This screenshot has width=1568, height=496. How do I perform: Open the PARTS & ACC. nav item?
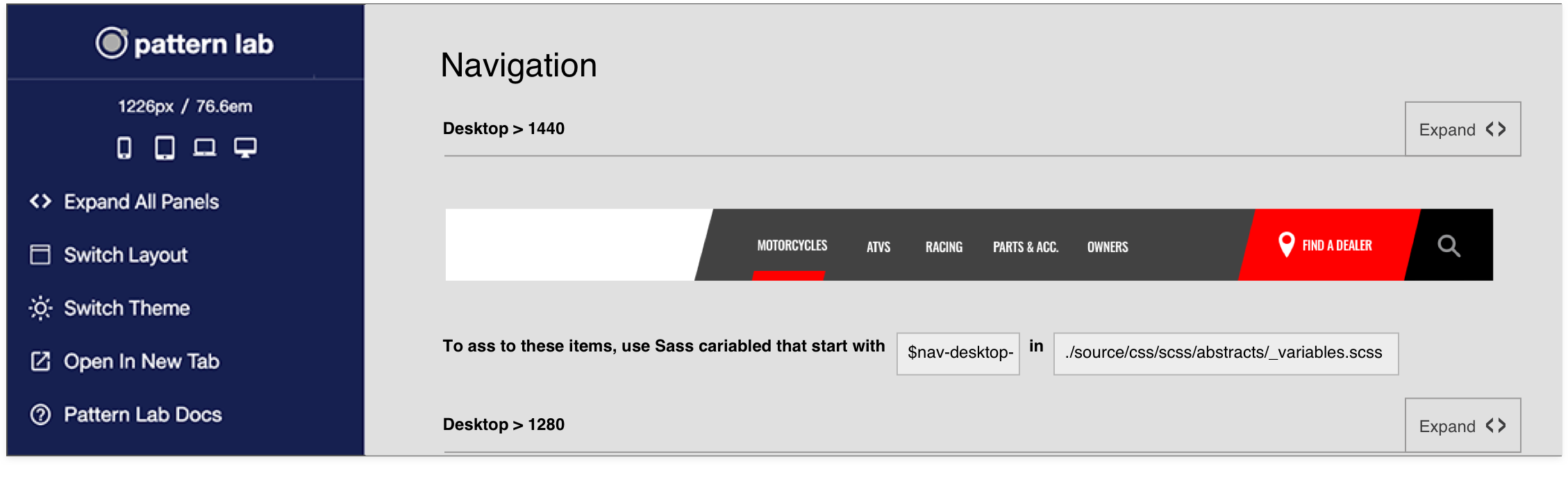(1026, 247)
